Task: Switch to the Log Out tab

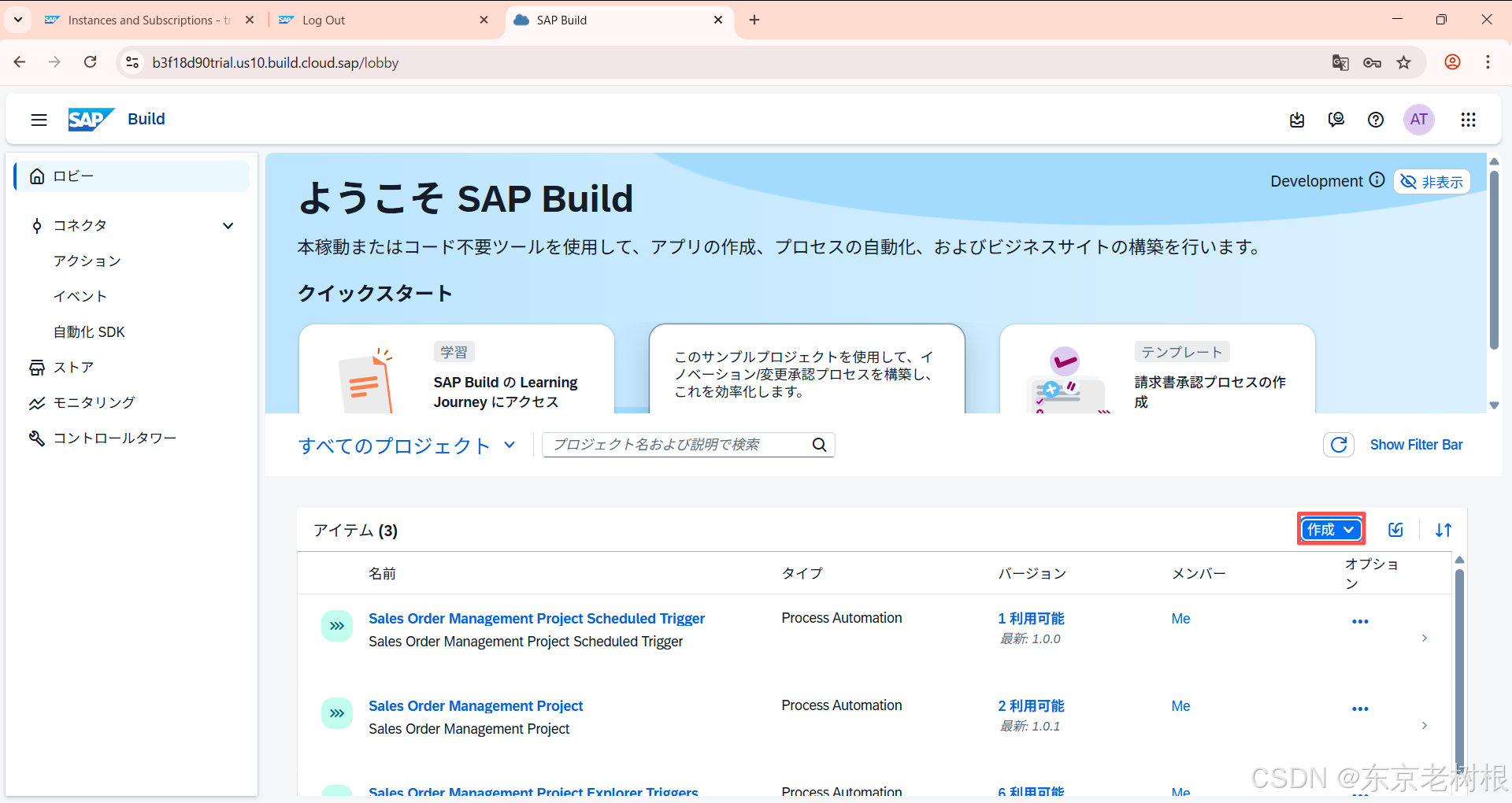Action: point(382,20)
